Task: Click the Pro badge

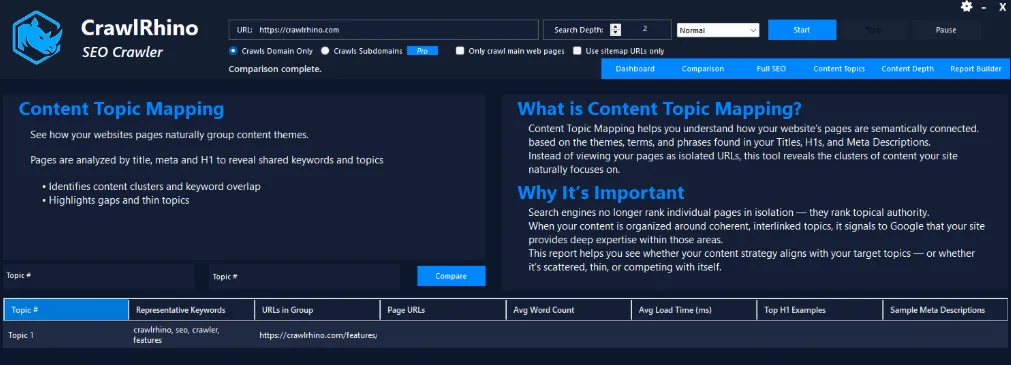Action: coord(422,51)
